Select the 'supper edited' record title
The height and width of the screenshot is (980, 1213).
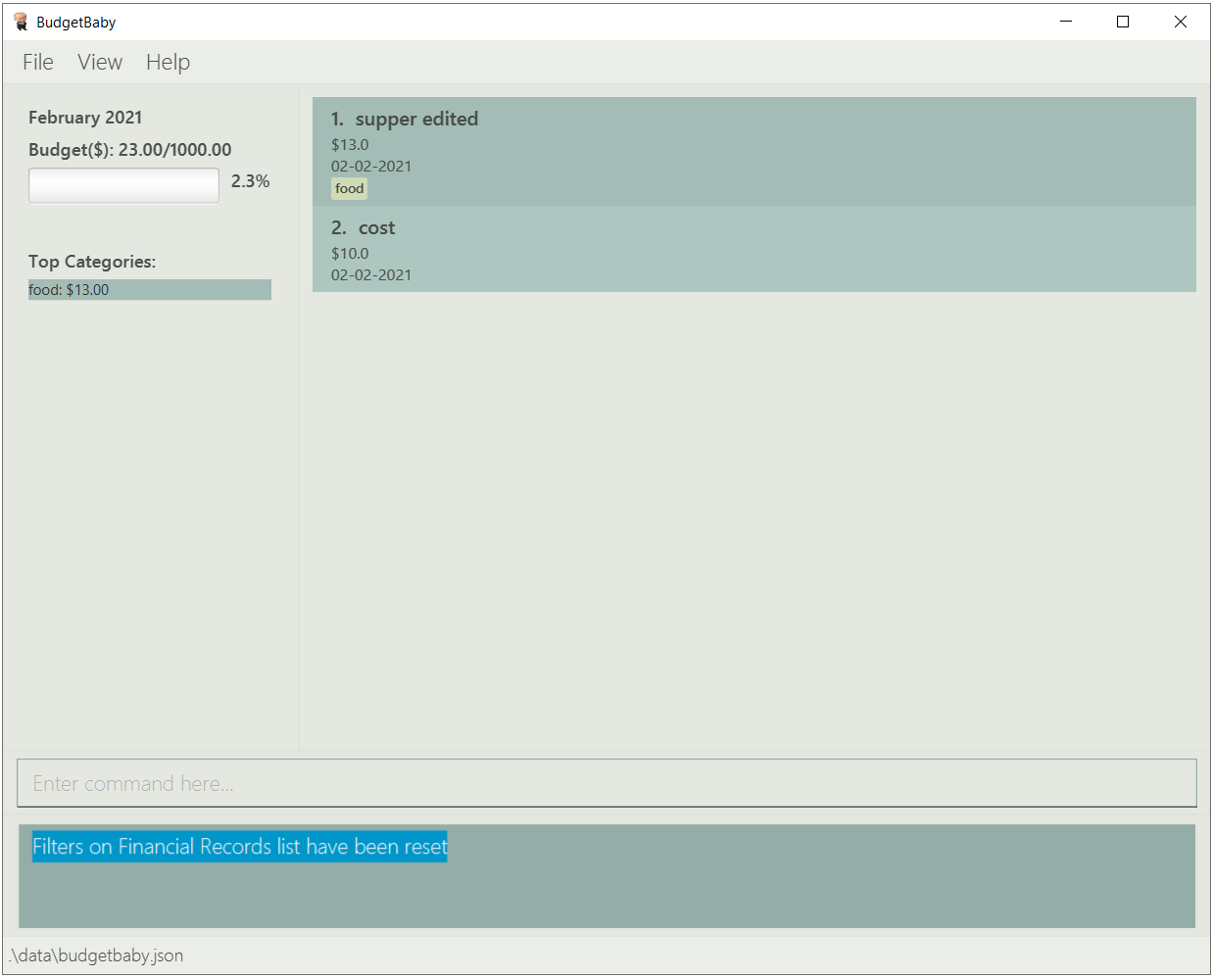pyautogui.click(x=416, y=119)
